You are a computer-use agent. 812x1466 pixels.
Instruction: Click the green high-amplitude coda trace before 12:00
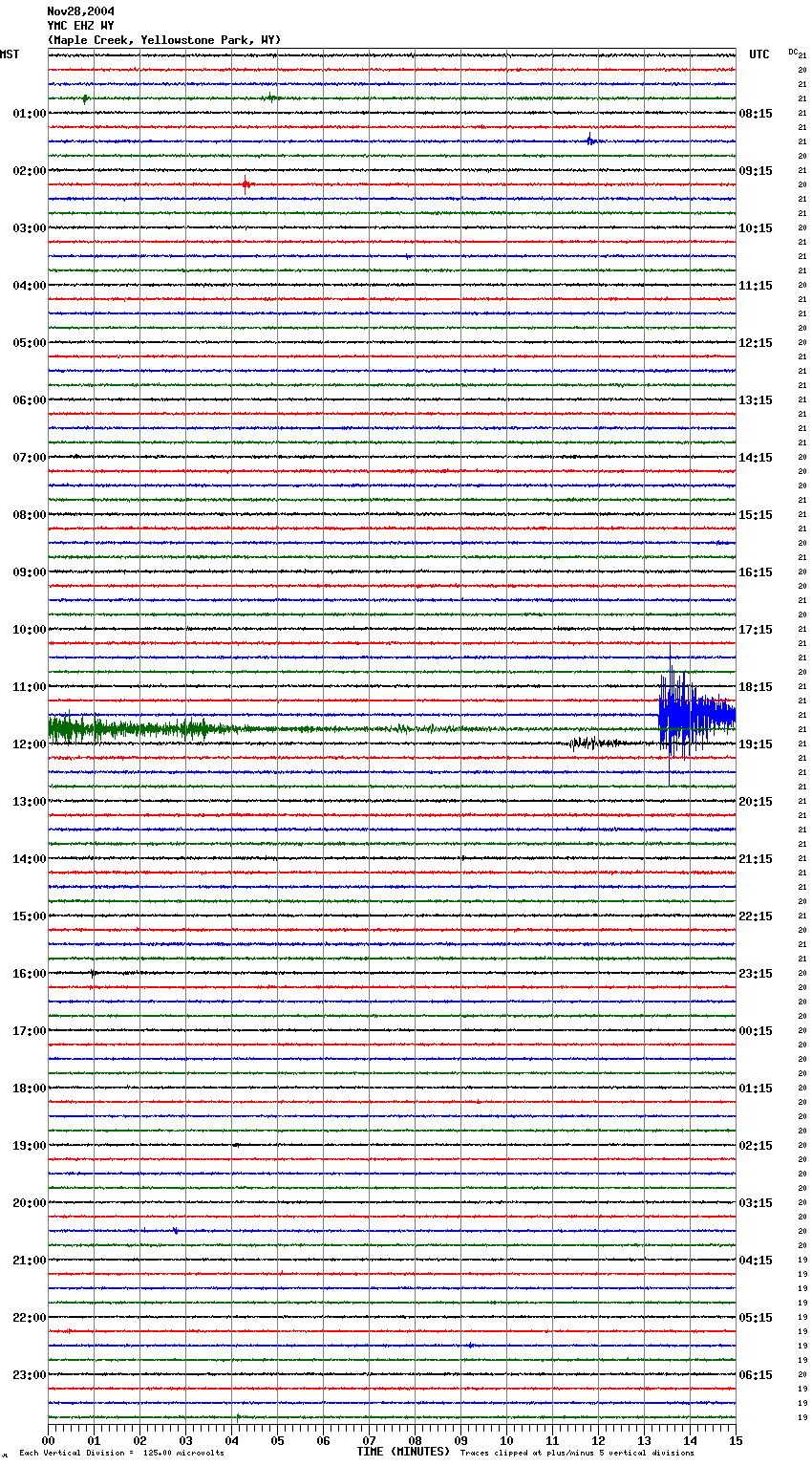click(x=143, y=729)
